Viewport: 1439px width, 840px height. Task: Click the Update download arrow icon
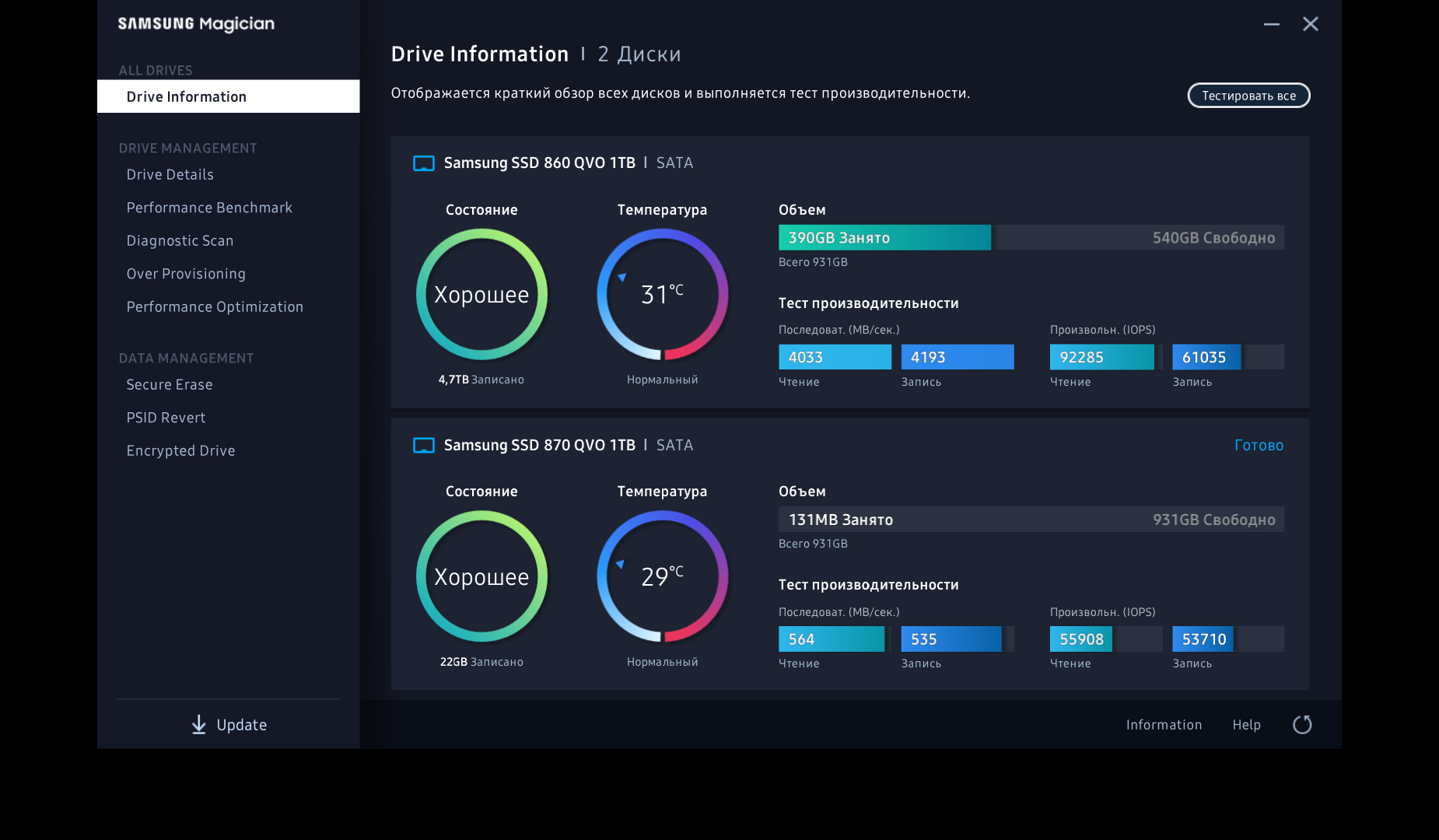[x=199, y=725]
